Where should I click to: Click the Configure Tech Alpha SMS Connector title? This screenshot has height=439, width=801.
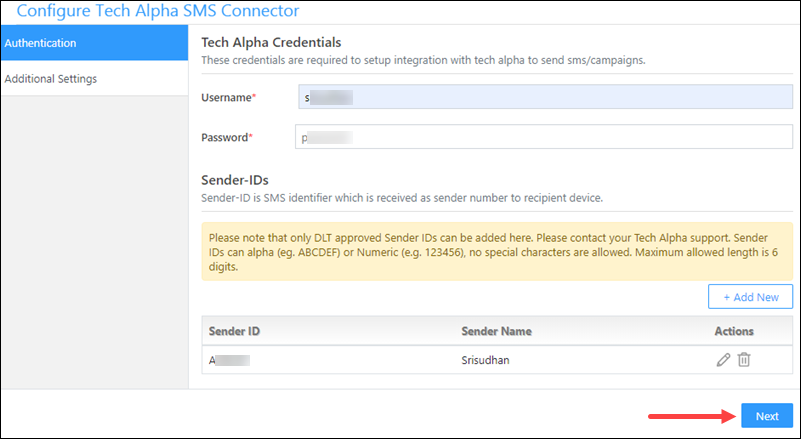[x=158, y=10]
